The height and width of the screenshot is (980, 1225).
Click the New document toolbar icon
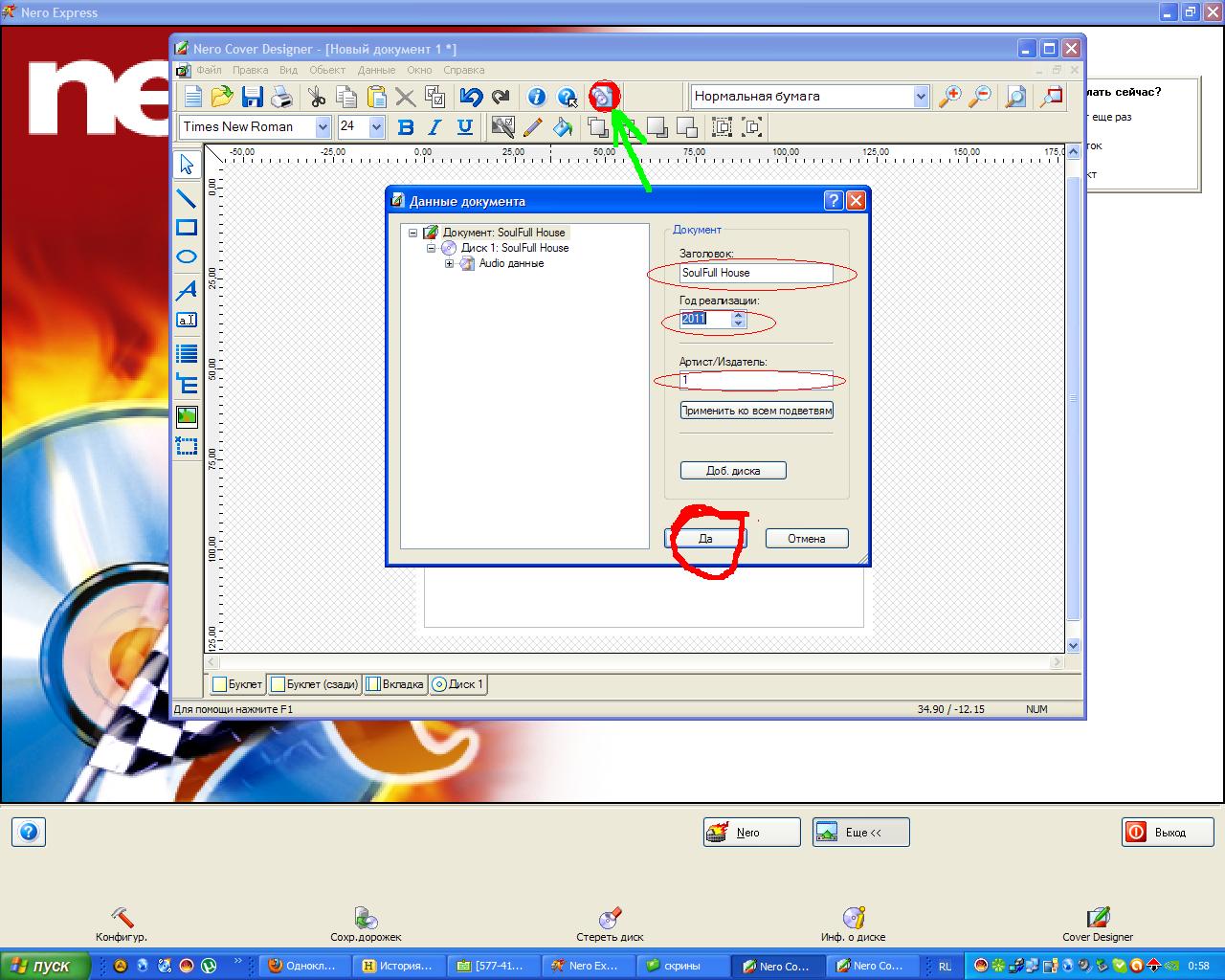[193, 96]
